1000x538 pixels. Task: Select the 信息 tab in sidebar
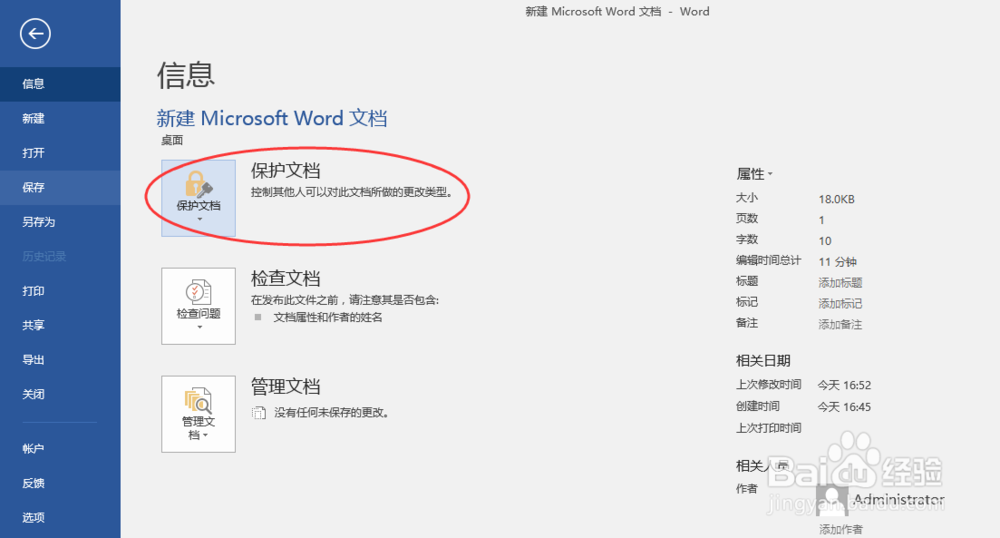click(60, 84)
